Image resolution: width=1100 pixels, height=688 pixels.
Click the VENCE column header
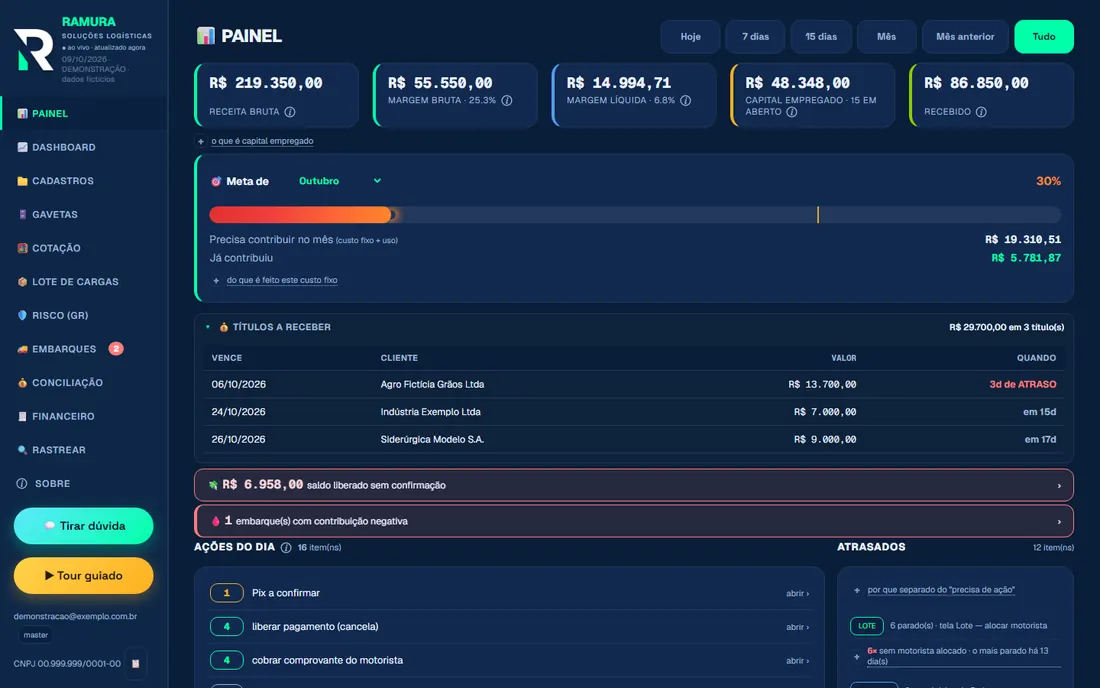227,358
